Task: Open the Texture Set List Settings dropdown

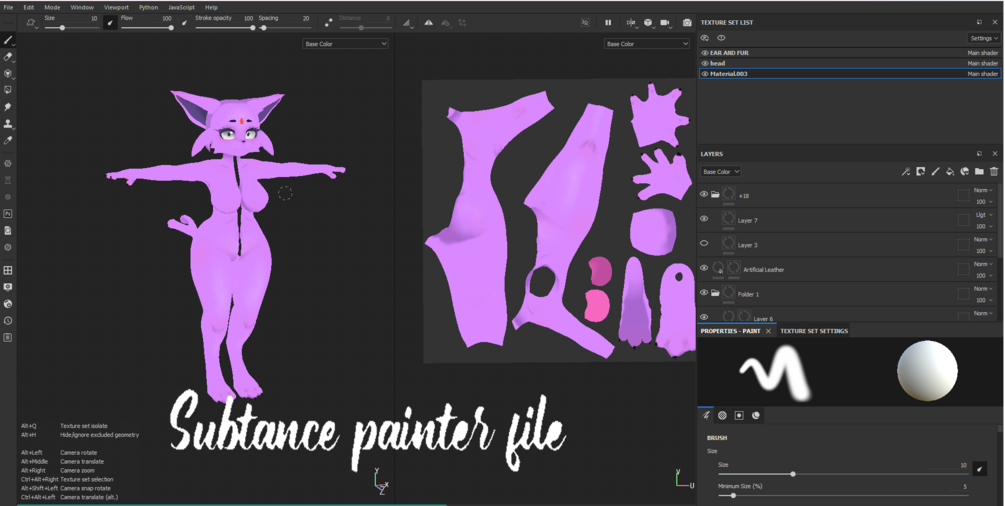Action: coord(984,38)
